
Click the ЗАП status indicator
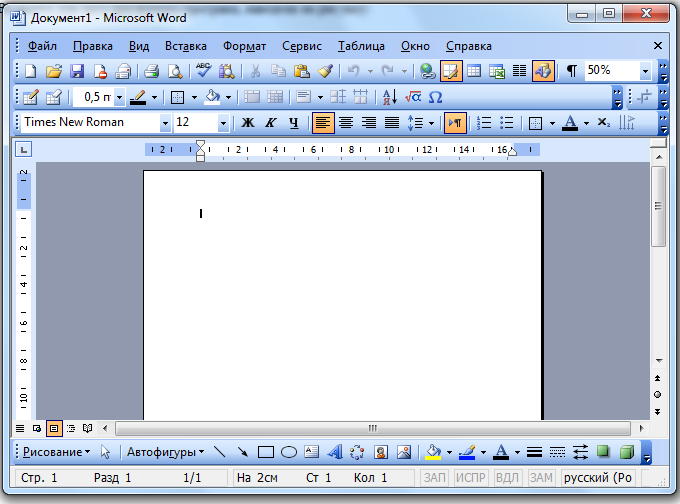pyautogui.click(x=435, y=478)
